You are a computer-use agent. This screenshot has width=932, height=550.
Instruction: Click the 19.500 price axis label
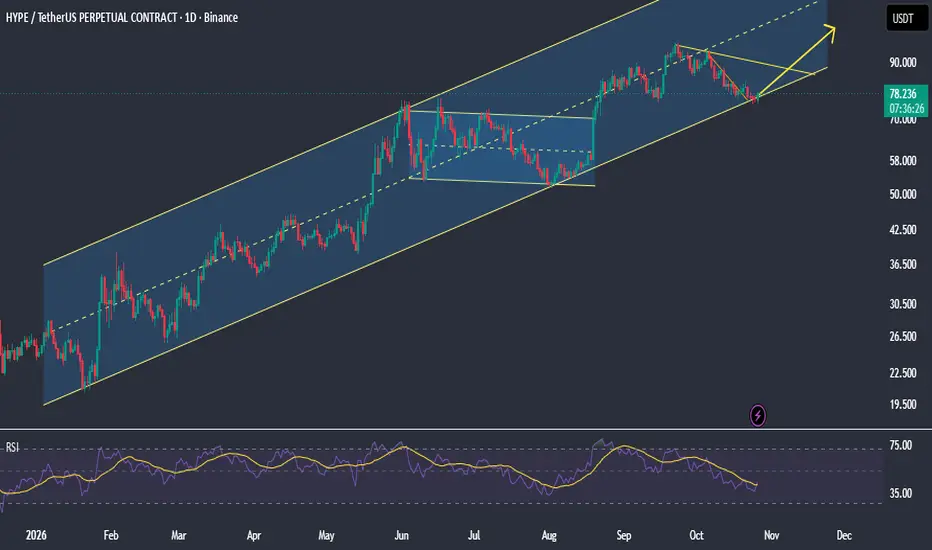[x=902, y=404]
